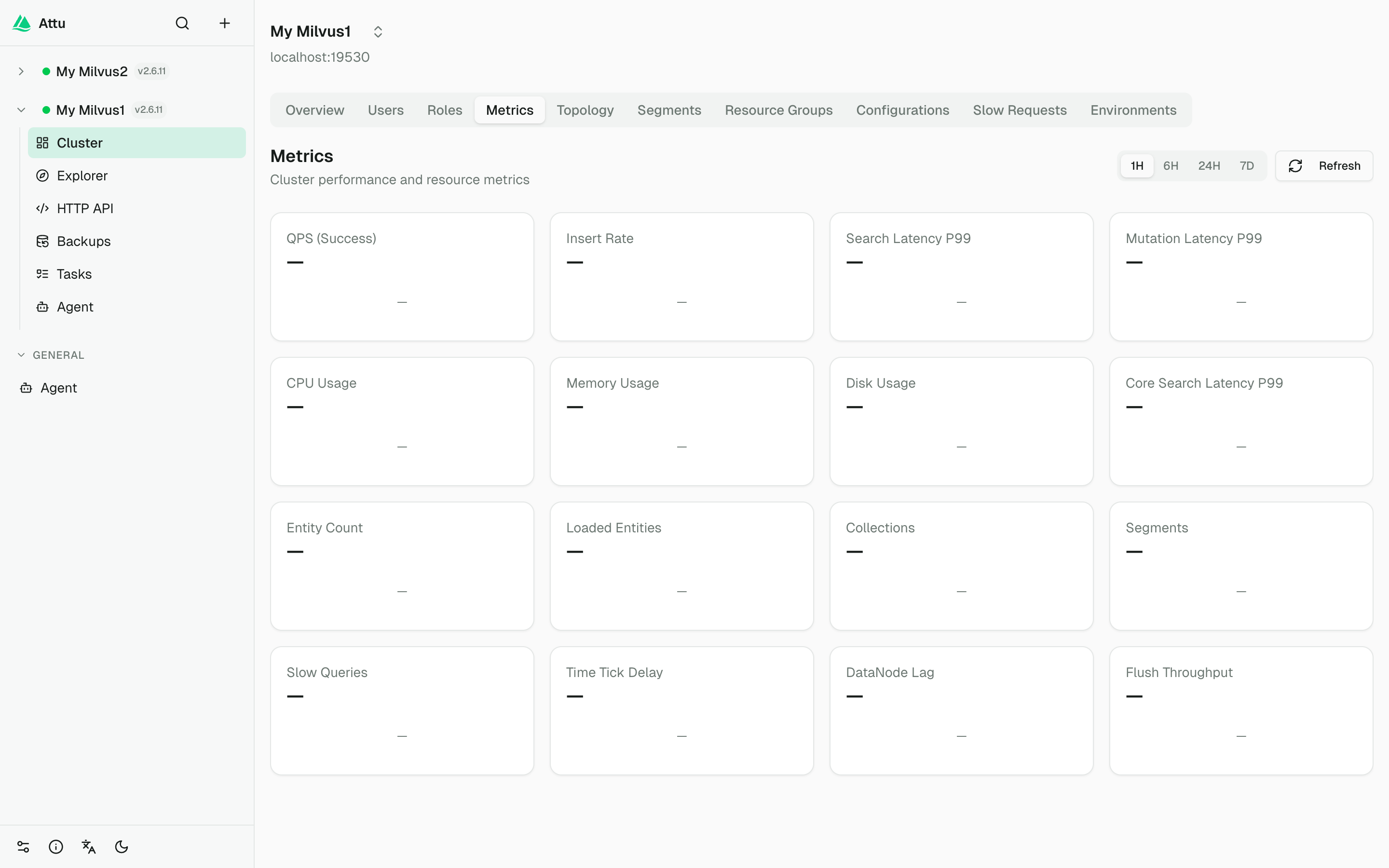Toggle dark mode with the moon icon

pyautogui.click(x=122, y=847)
